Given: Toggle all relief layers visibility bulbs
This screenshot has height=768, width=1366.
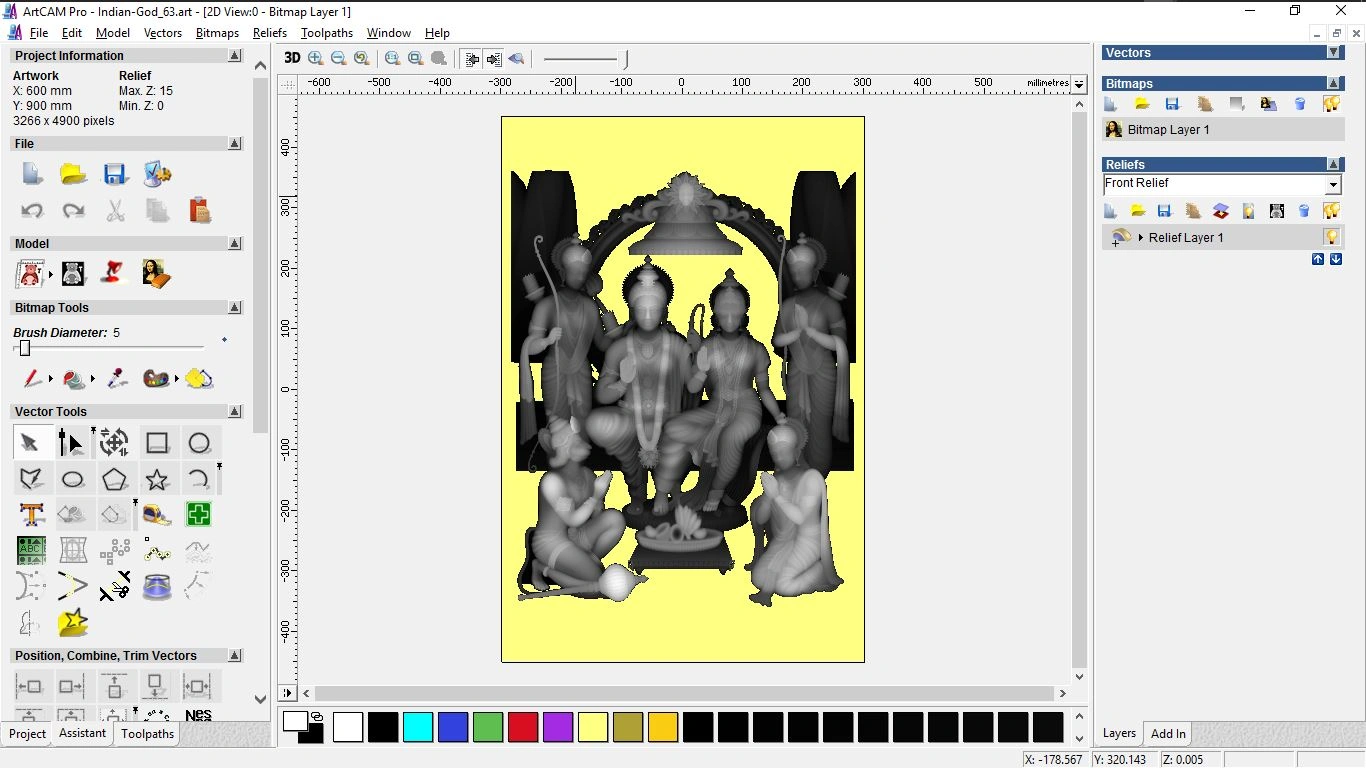Looking at the screenshot, I should [x=1331, y=210].
